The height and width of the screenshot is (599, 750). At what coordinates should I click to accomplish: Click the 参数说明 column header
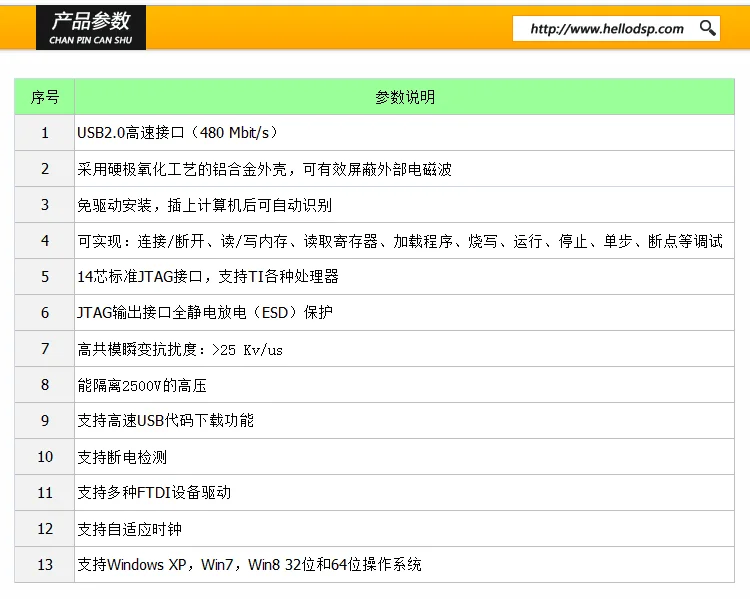coord(405,97)
